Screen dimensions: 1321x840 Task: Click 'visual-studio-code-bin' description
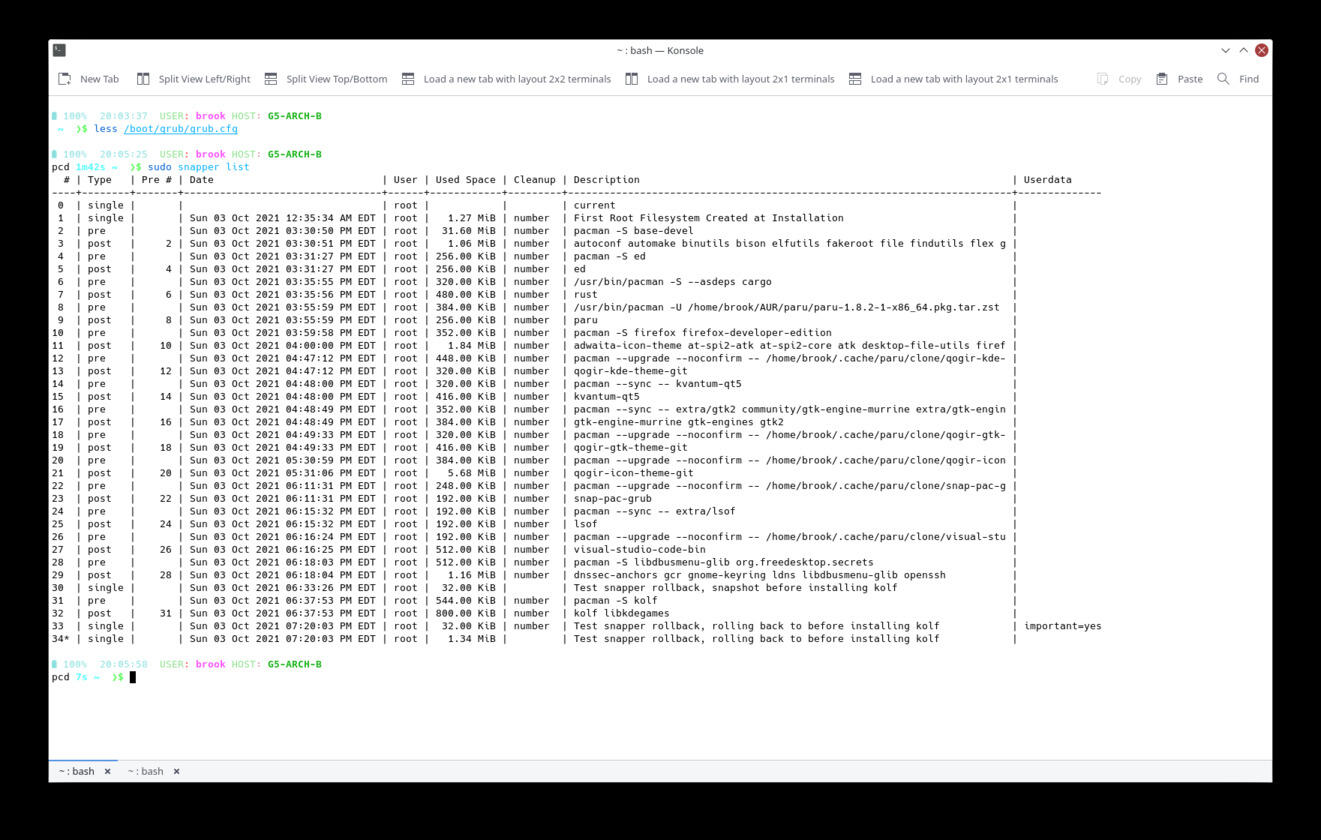coord(639,549)
